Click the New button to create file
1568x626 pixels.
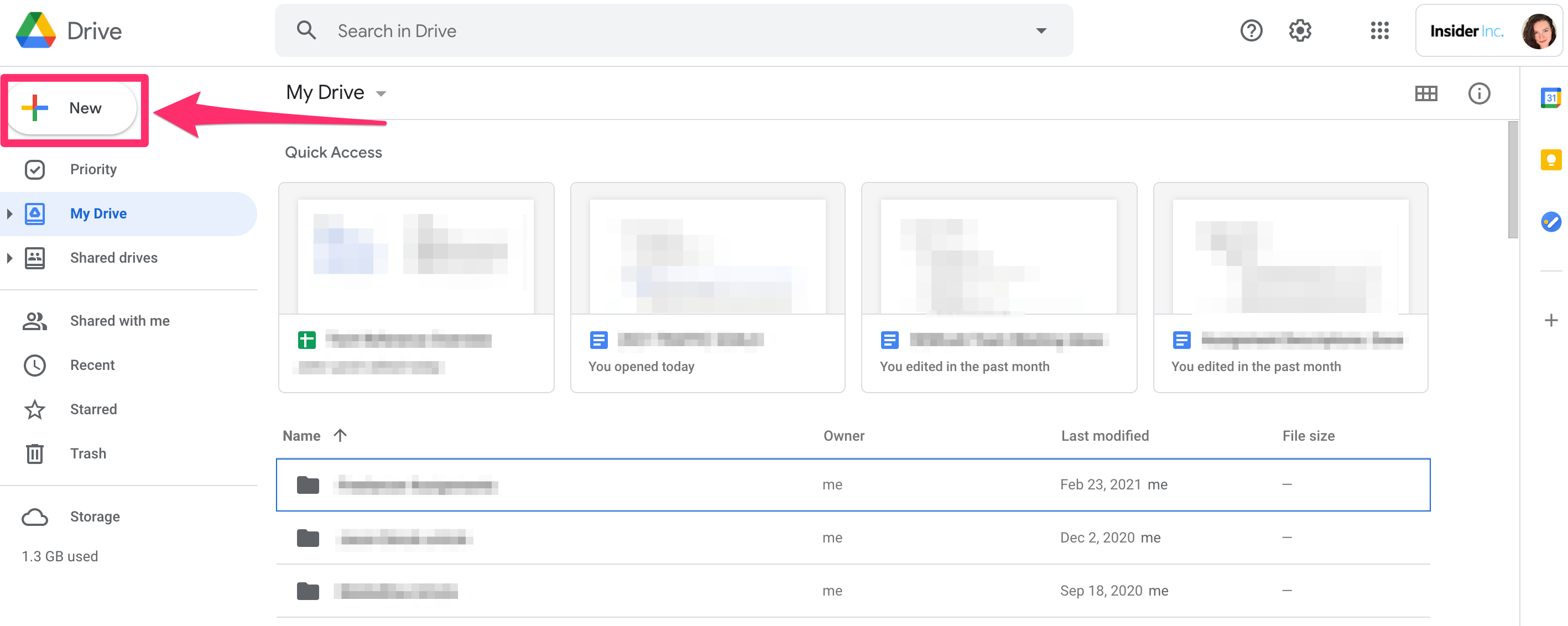76,108
